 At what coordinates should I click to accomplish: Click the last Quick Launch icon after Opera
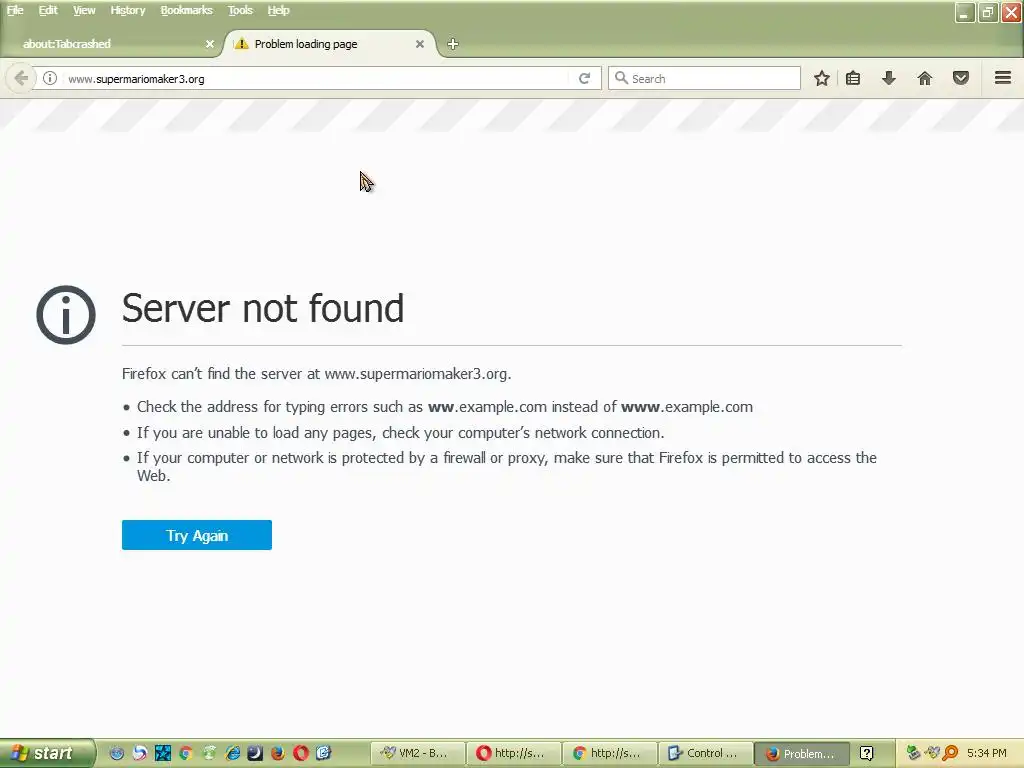point(324,753)
